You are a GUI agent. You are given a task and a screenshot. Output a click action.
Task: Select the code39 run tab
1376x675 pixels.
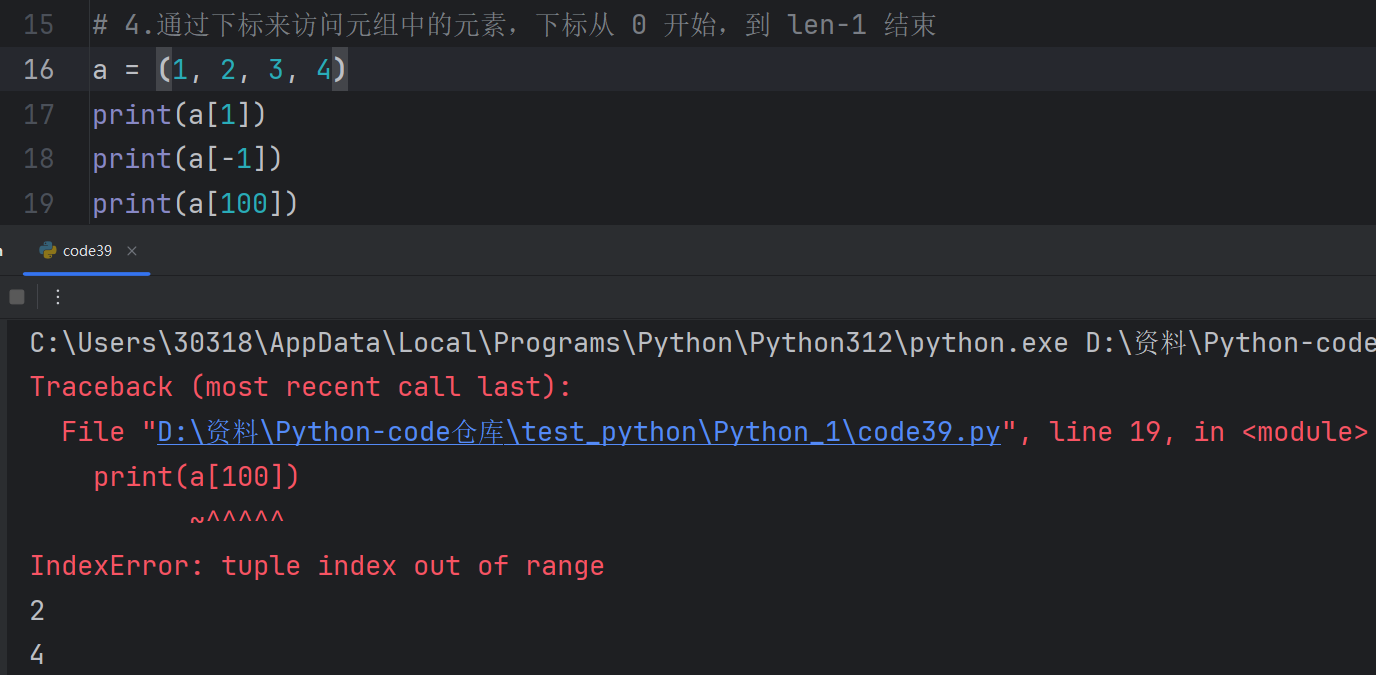87,251
